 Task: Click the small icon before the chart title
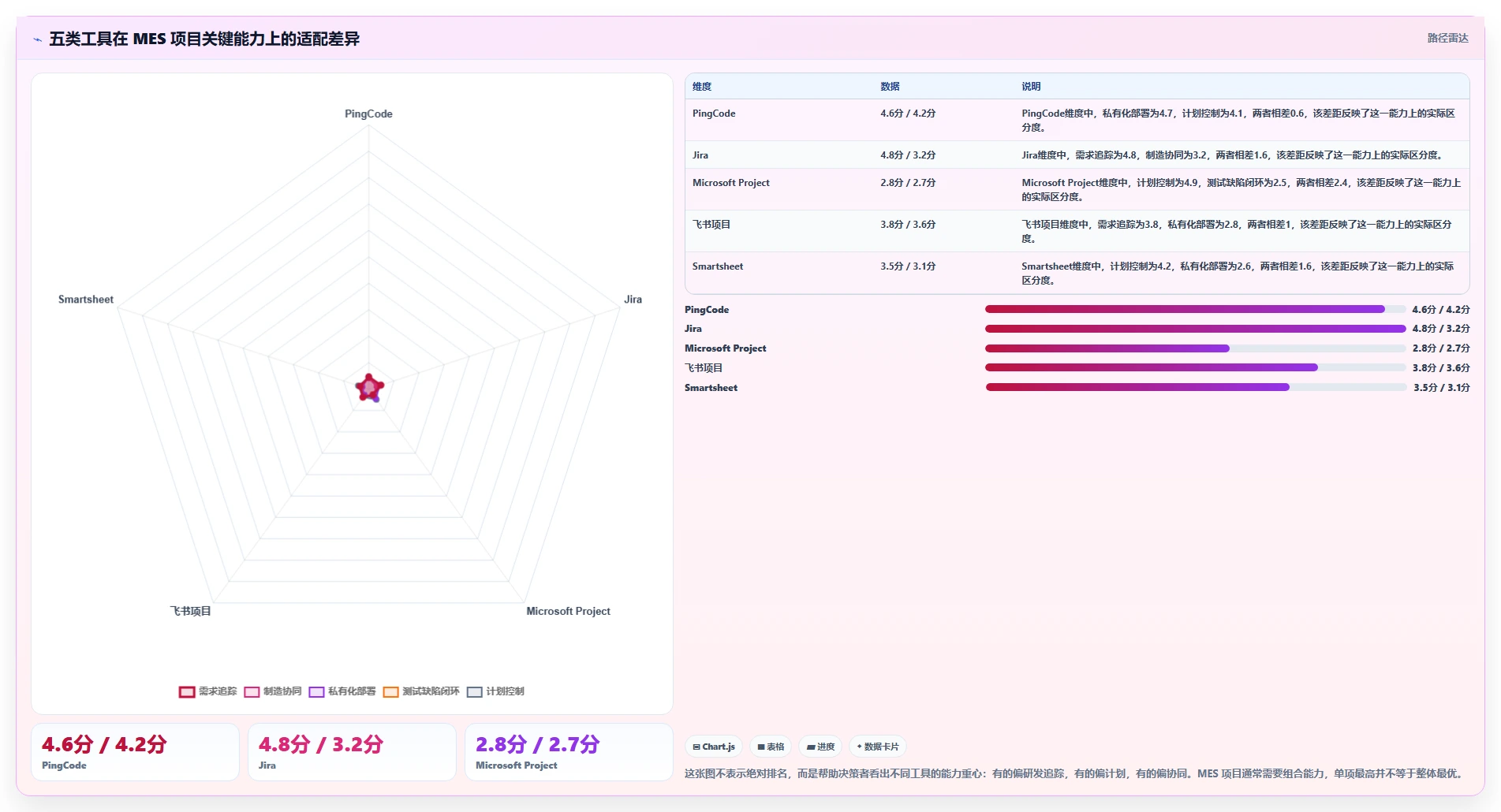point(37,39)
